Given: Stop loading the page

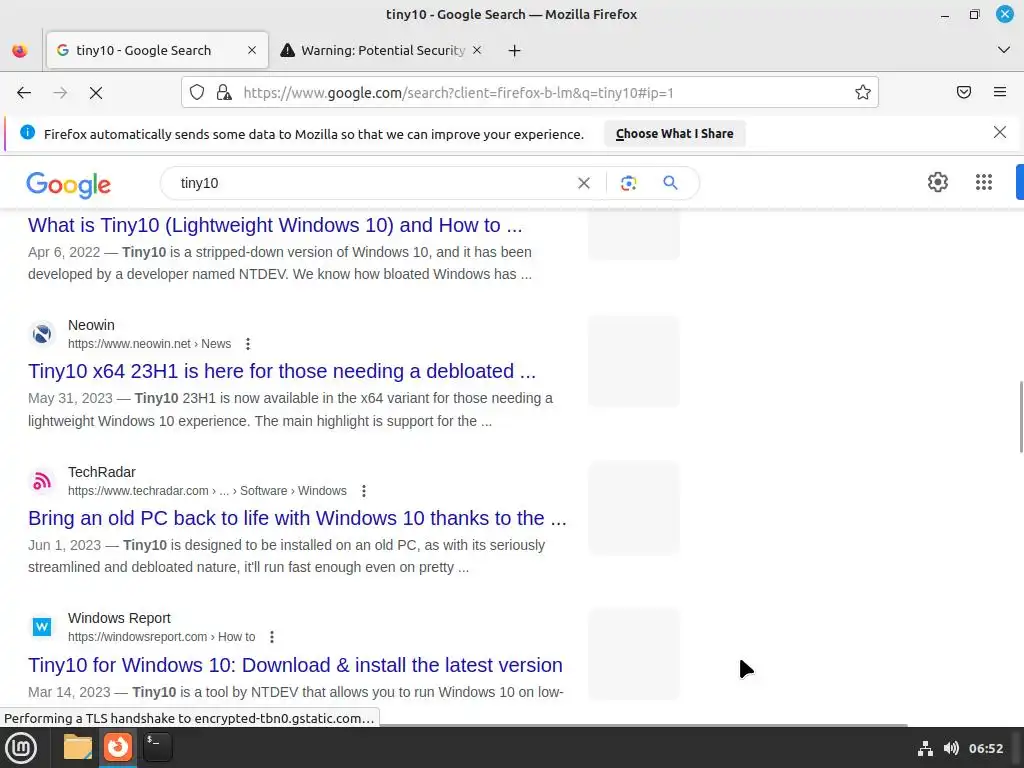Looking at the screenshot, I should 96,93.
